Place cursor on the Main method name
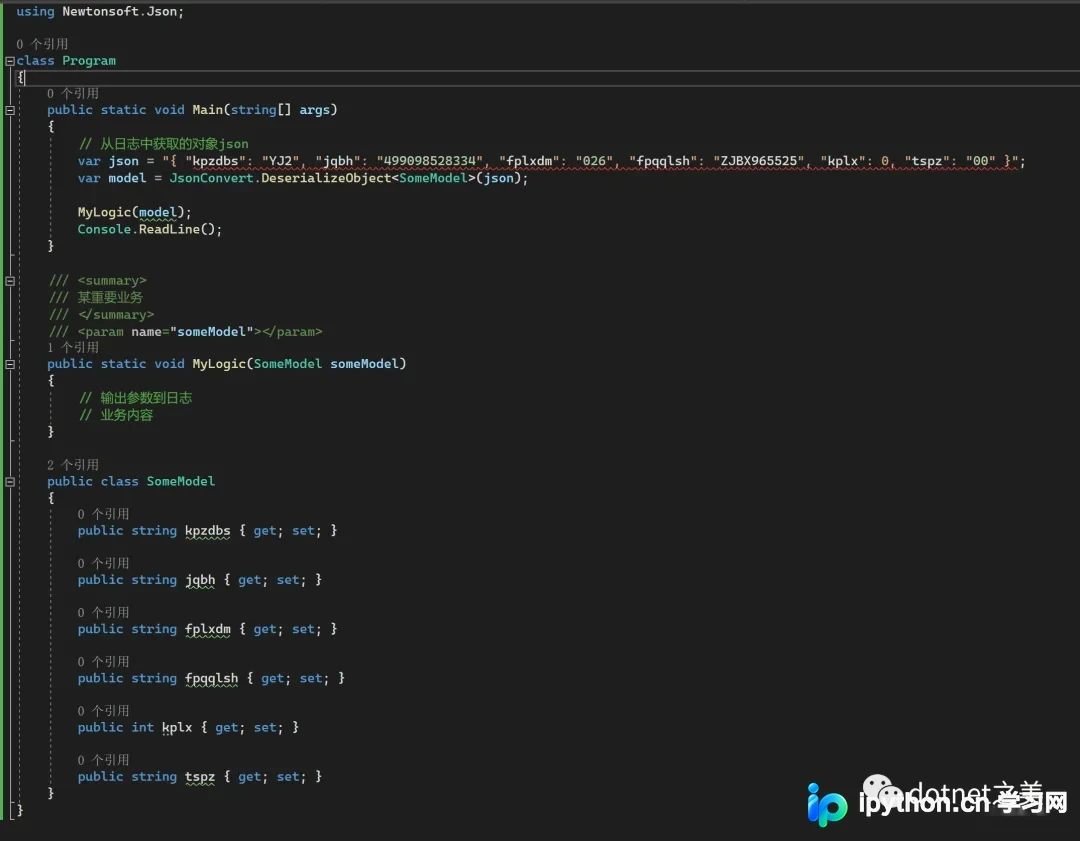 click(x=207, y=110)
